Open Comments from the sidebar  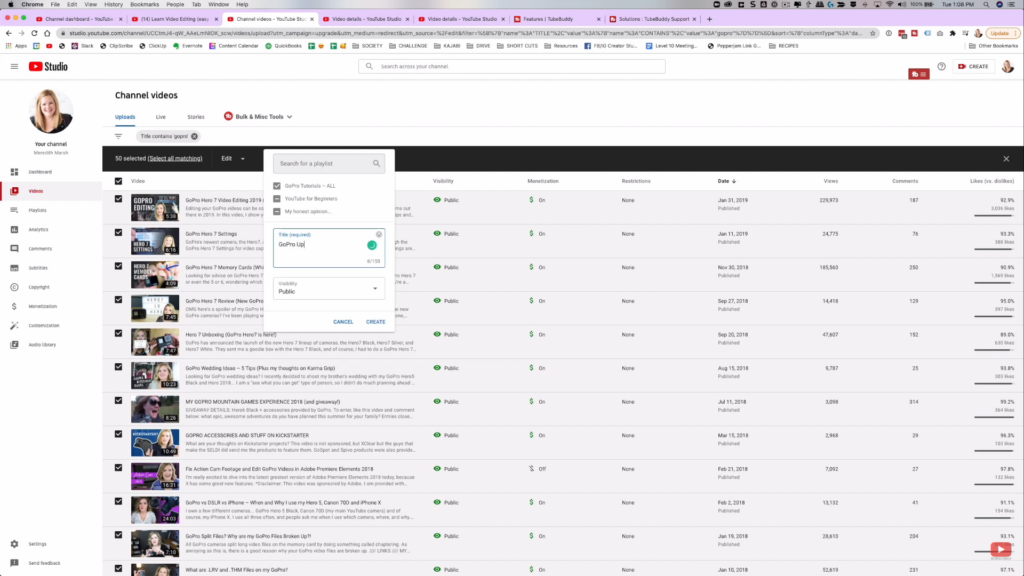click(40, 249)
